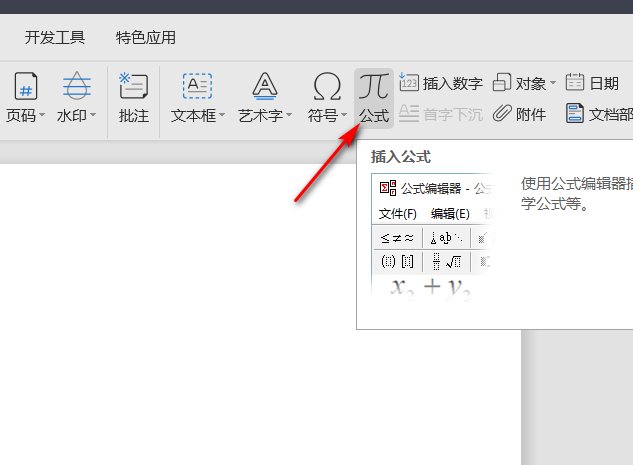
Task: Click the 附件 paperclip icon
Action: coord(502,113)
